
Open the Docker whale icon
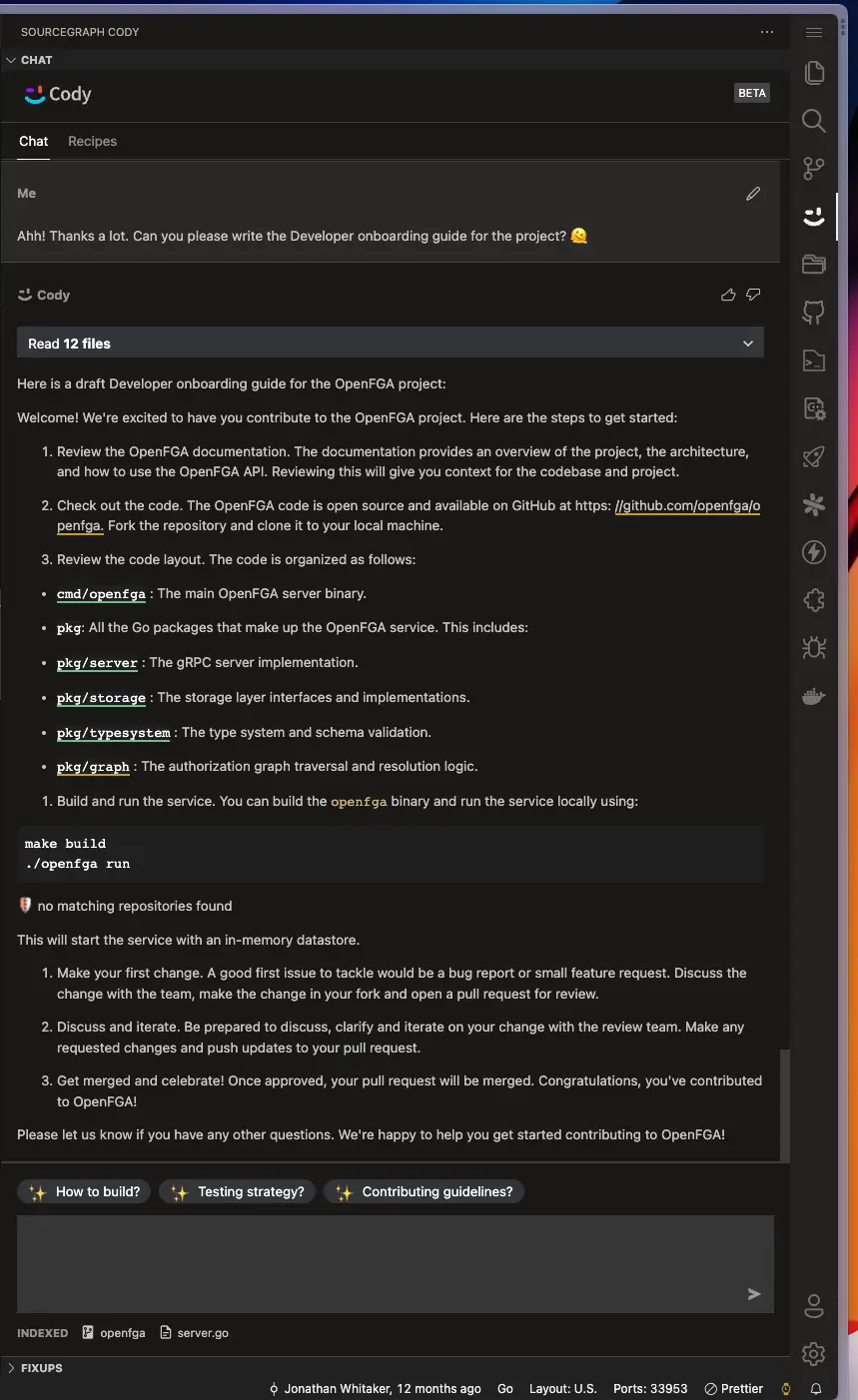coord(814,696)
